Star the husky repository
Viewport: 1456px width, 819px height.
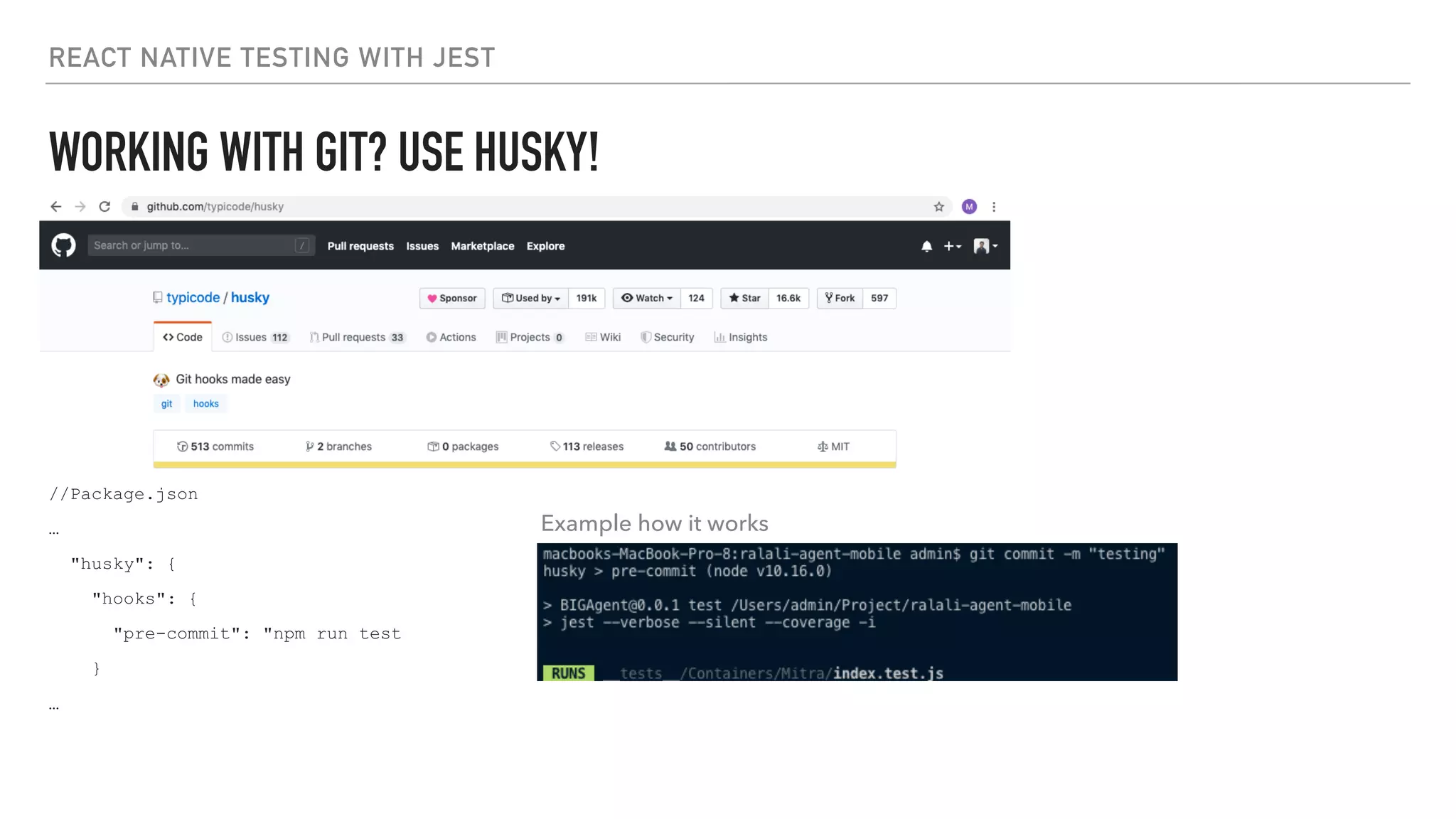pos(744,299)
